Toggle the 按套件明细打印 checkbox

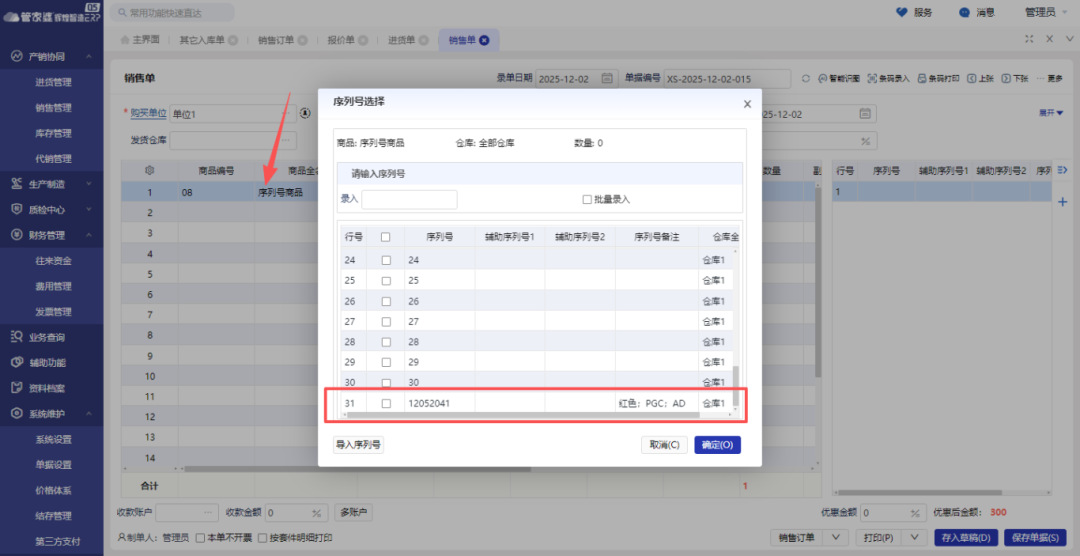(x=262, y=537)
